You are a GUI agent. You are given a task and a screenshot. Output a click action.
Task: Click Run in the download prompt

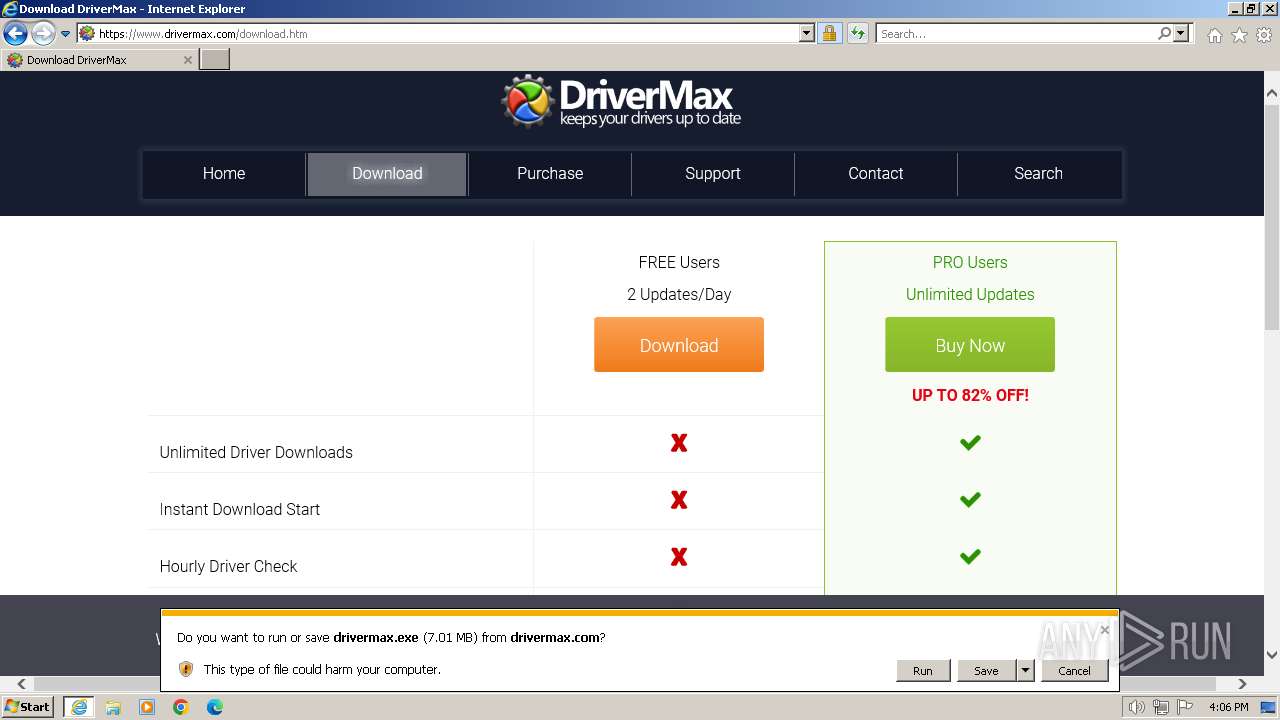922,670
